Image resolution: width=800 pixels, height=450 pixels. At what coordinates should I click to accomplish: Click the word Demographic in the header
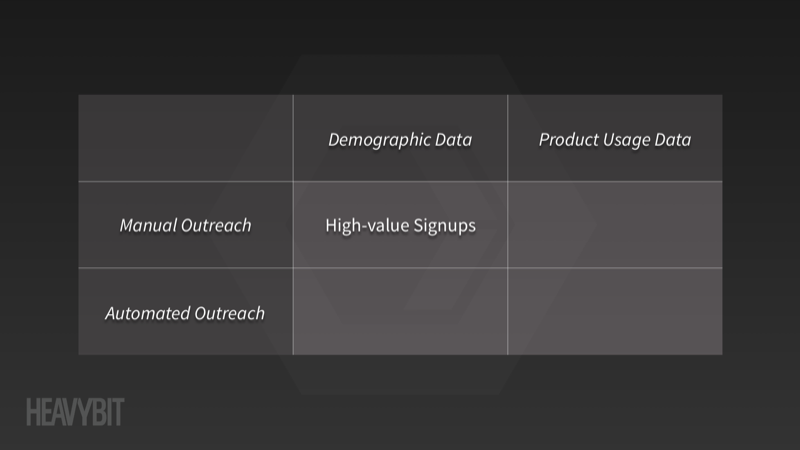click(x=379, y=140)
